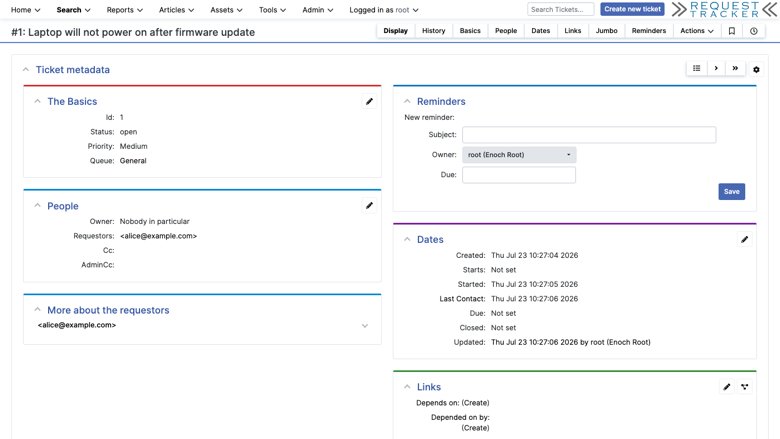Open the Reports menu
Image resolution: width=780 pixels, height=439 pixels.
(x=124, y=10)
